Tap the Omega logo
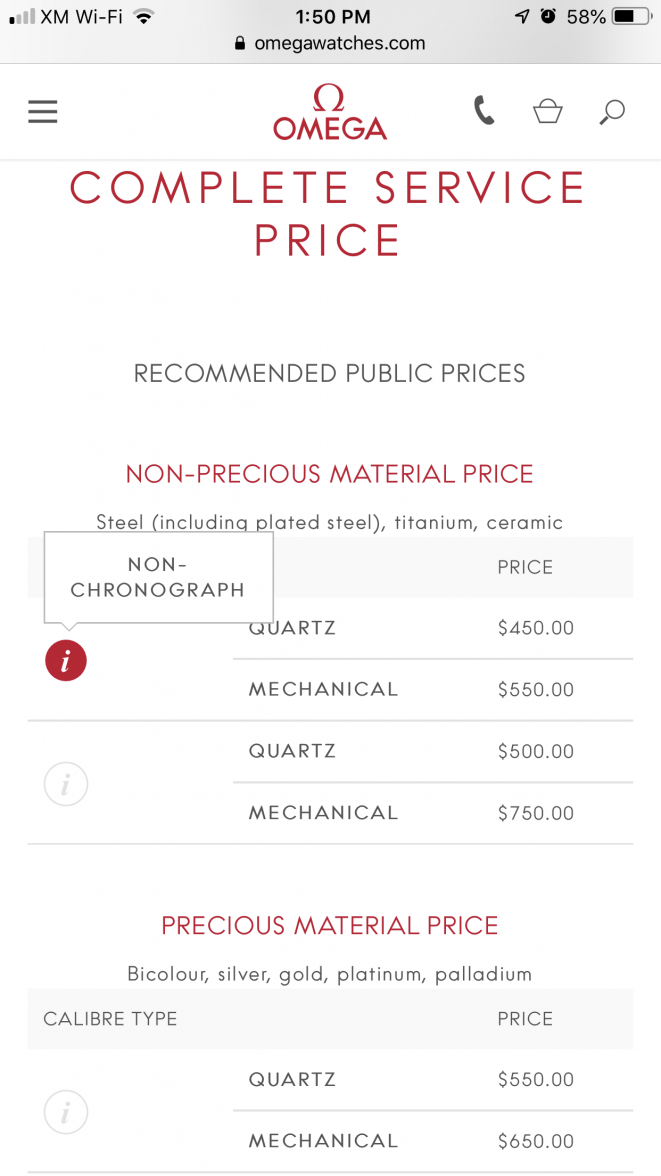This screenshot has height=1176, width=661. pos(330,112)
